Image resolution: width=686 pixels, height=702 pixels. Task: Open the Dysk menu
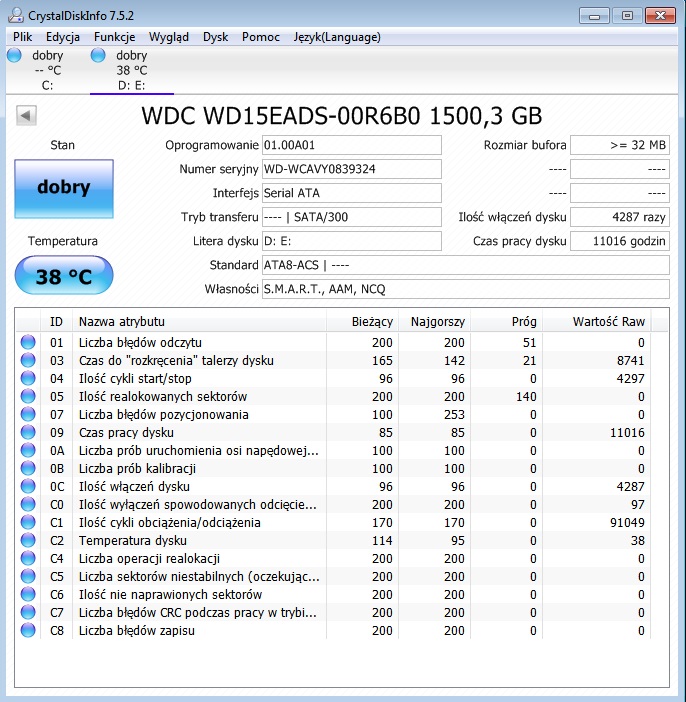[x=215, y=37]
